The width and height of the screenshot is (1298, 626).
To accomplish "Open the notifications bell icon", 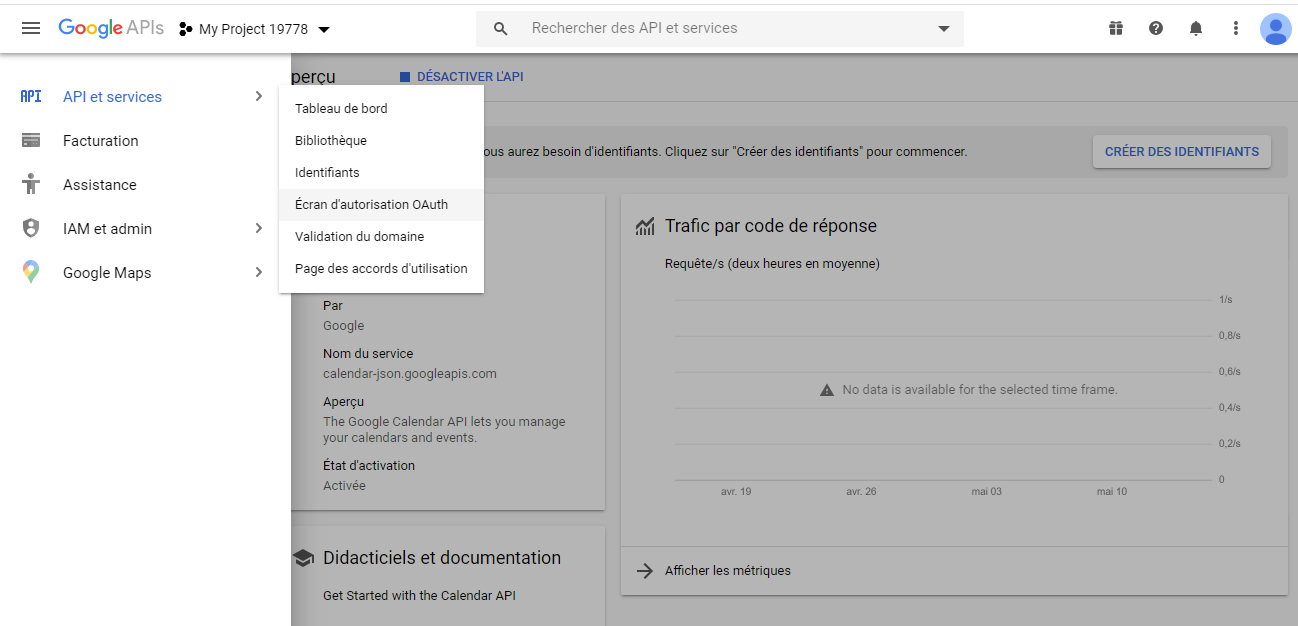I will 1196,28.
